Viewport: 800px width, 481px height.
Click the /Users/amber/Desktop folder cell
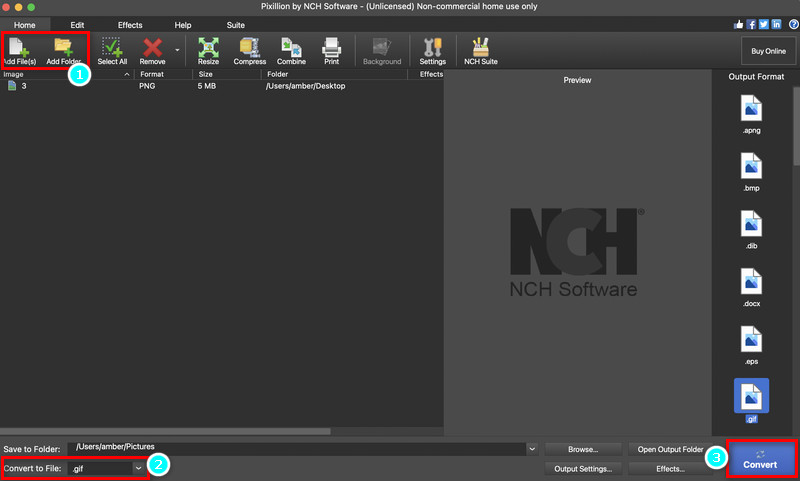coord(305,86)
